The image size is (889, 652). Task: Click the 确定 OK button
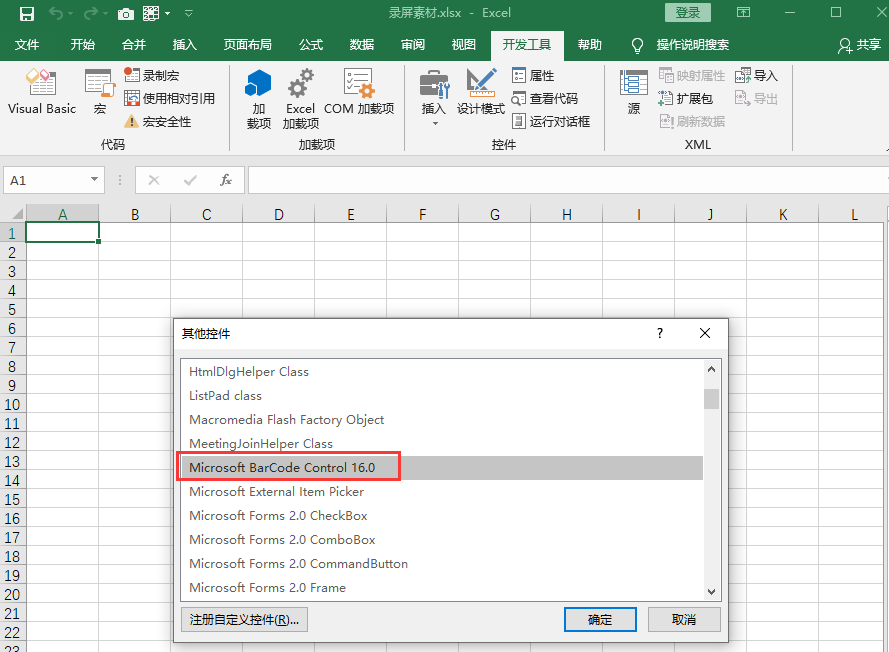point(600,620)
